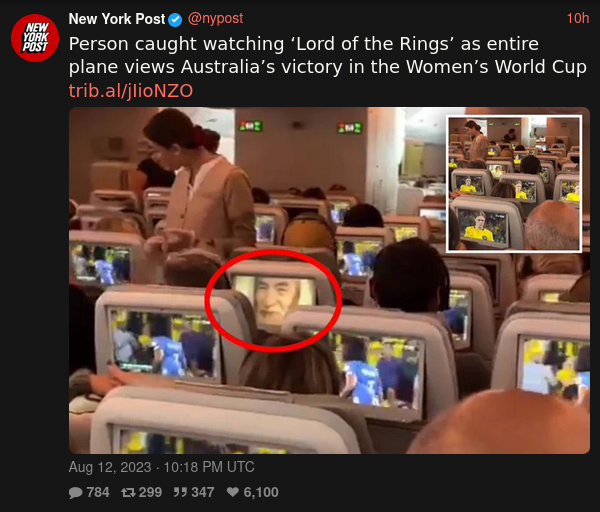The width and height of the screenshot is (600, 512).
Task: Open the New York Post display name
Action: pyautogui.click(x=117, y=19)
